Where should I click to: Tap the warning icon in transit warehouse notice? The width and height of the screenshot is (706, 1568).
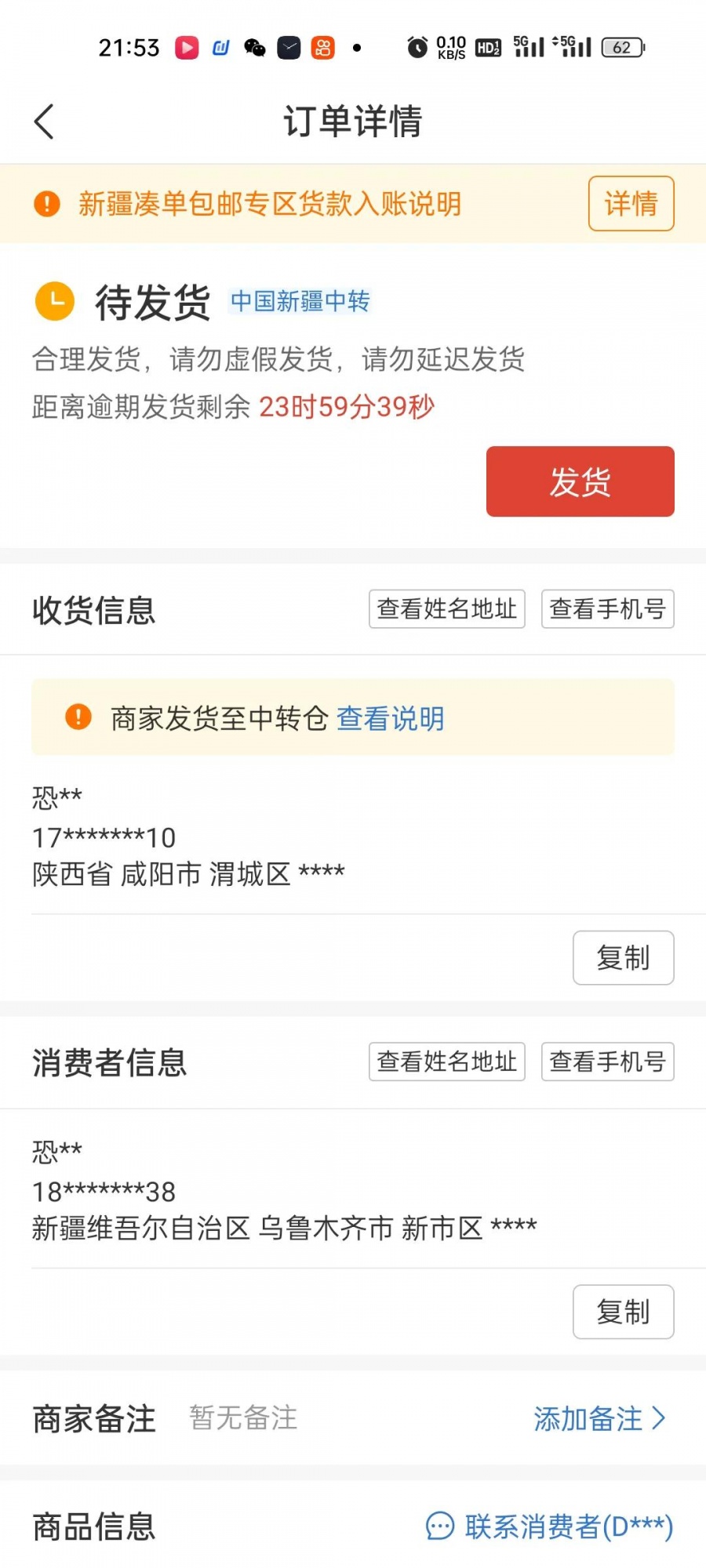pos(78,717)
